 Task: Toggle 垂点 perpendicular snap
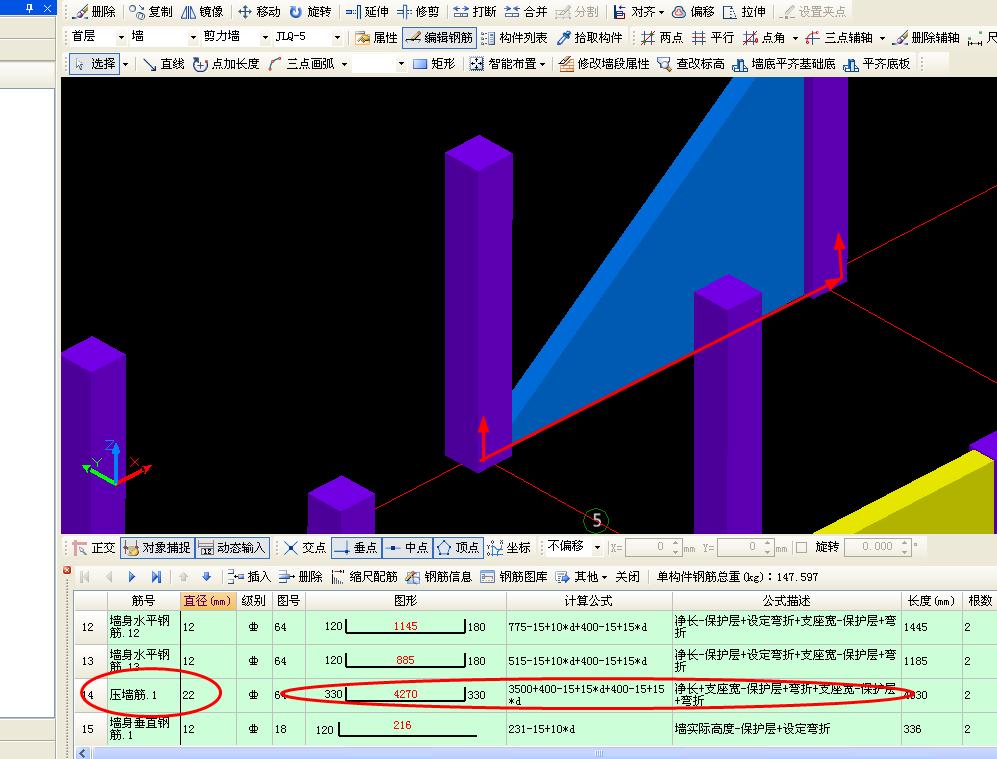coord(357,547)
